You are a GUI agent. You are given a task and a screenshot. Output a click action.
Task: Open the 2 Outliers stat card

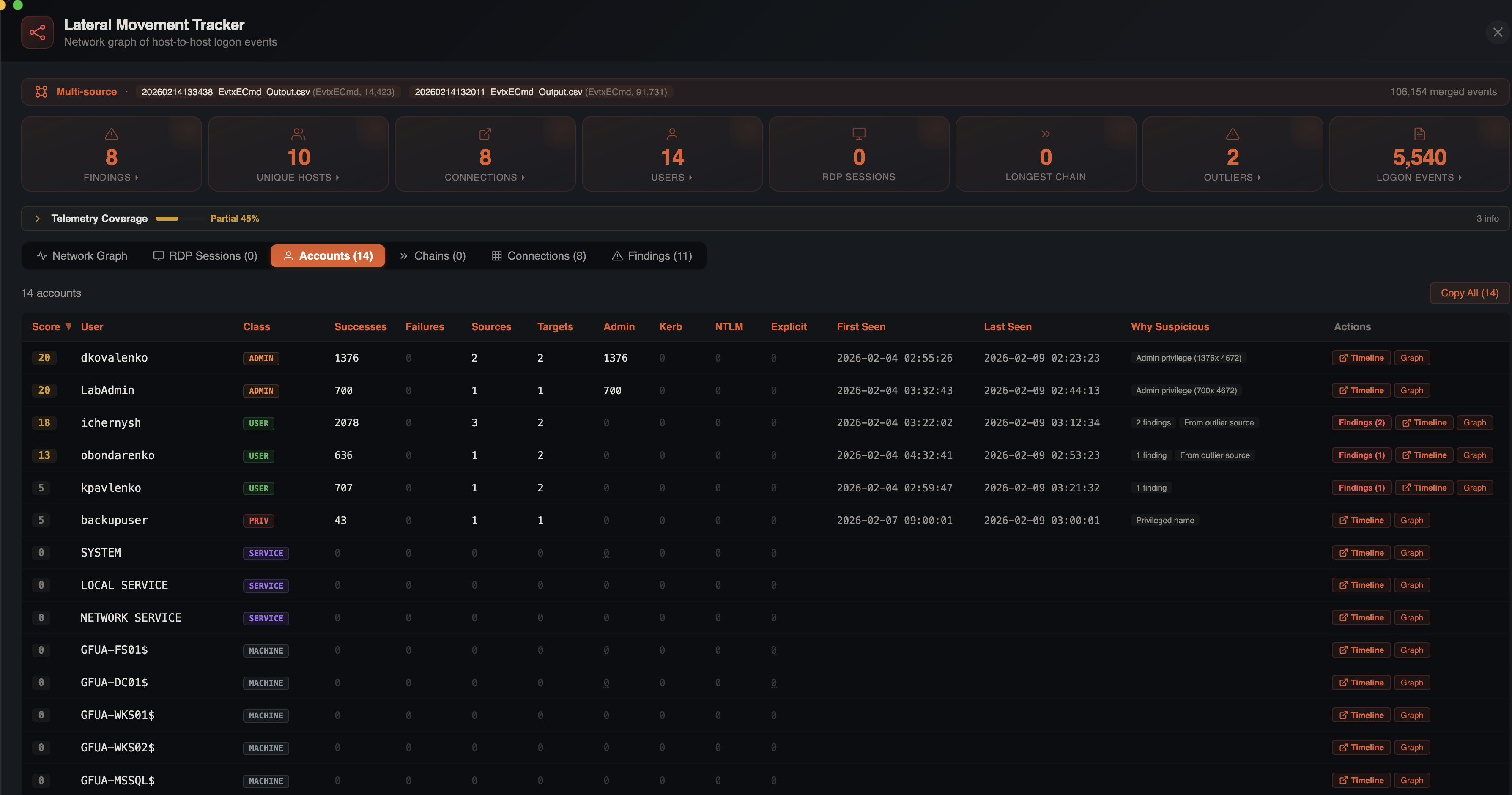(x=1233, y=153)
